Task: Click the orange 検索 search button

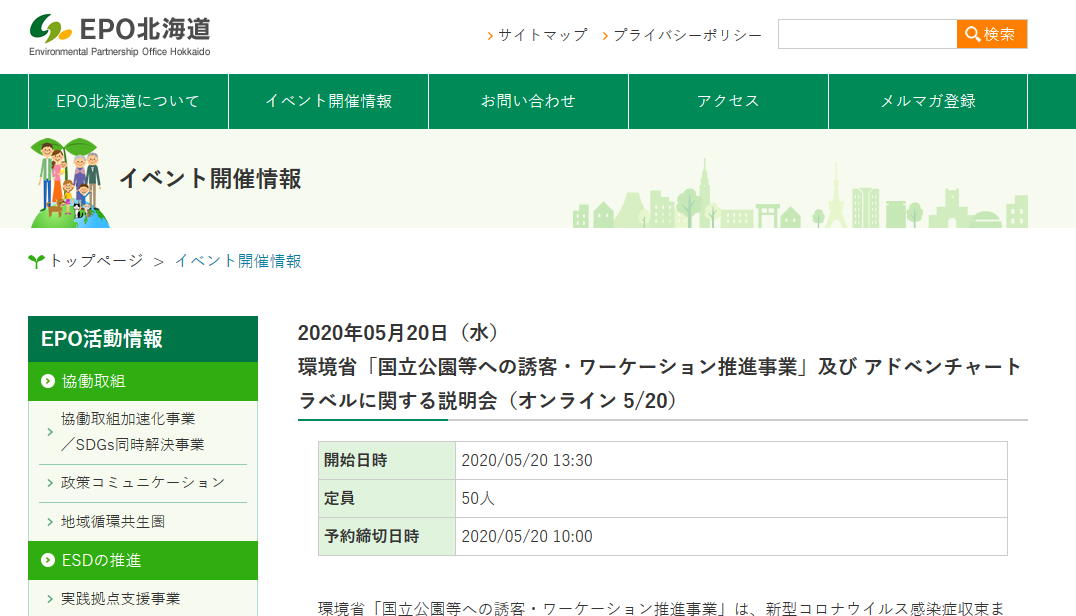Action: 991,34
